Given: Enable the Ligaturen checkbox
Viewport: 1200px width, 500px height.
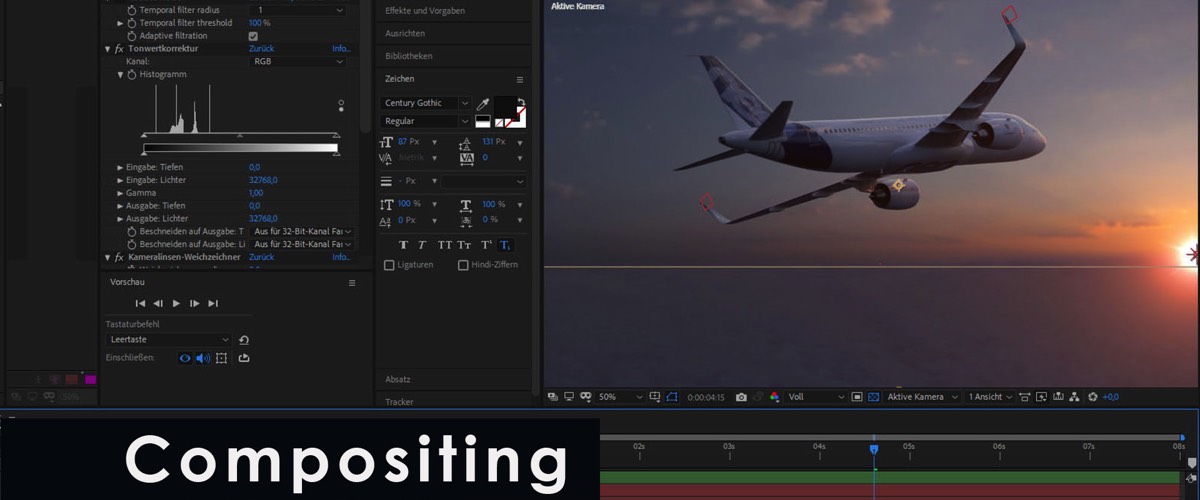Looking at the screenshot, I should pos(390,265).
